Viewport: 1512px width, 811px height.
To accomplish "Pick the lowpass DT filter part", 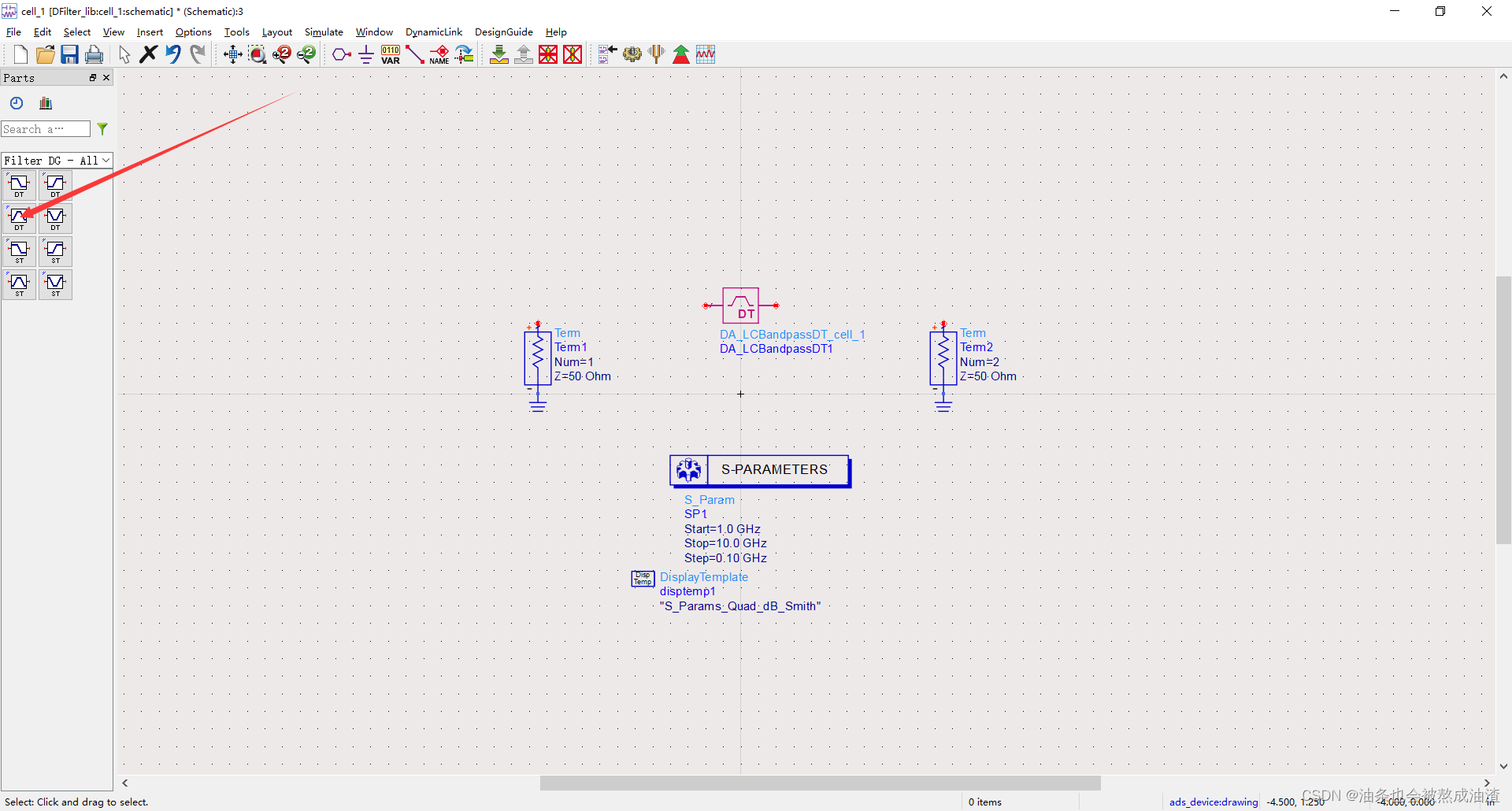I will 19,185.
